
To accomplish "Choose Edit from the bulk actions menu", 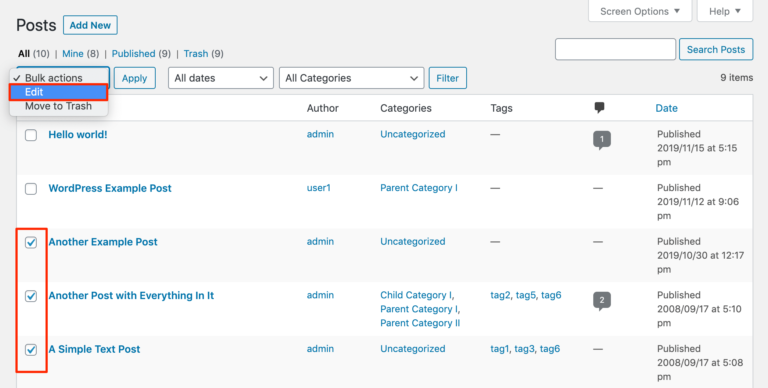I will point(58,92).
